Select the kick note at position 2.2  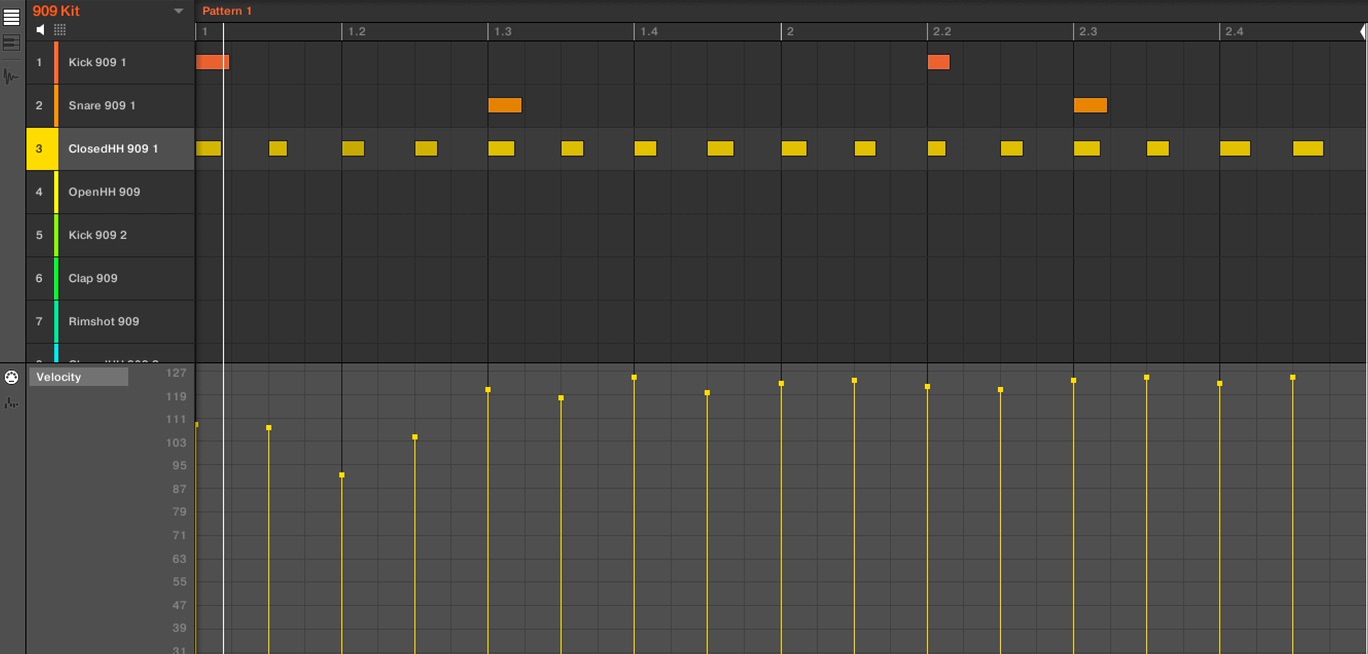point(938,62)
